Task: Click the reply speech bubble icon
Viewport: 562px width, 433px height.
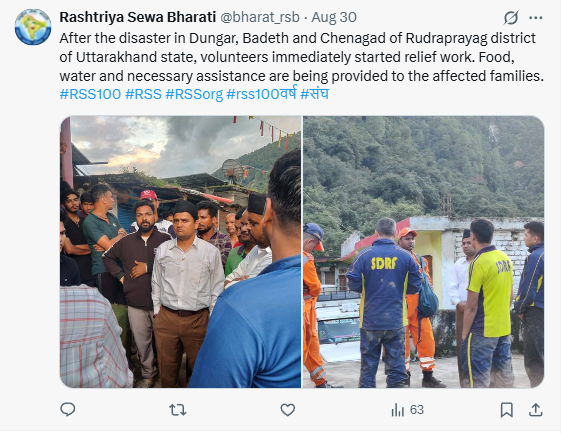Action: click(x=67, y=409)
